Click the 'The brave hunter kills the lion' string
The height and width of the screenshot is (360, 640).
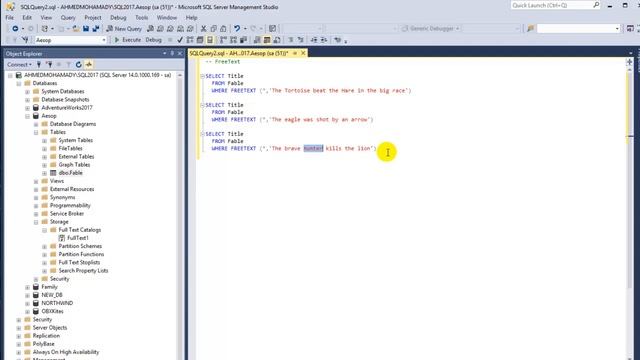(x=322, y=149)
